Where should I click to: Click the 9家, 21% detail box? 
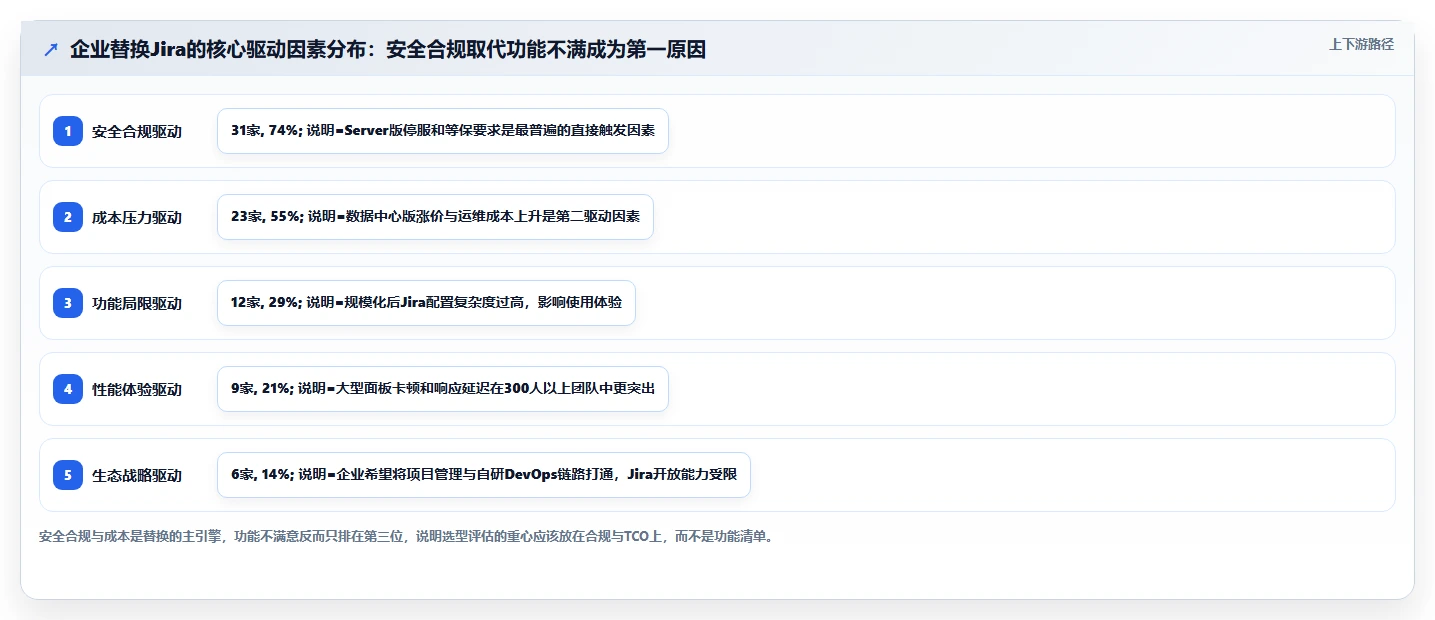pos(442,389)
